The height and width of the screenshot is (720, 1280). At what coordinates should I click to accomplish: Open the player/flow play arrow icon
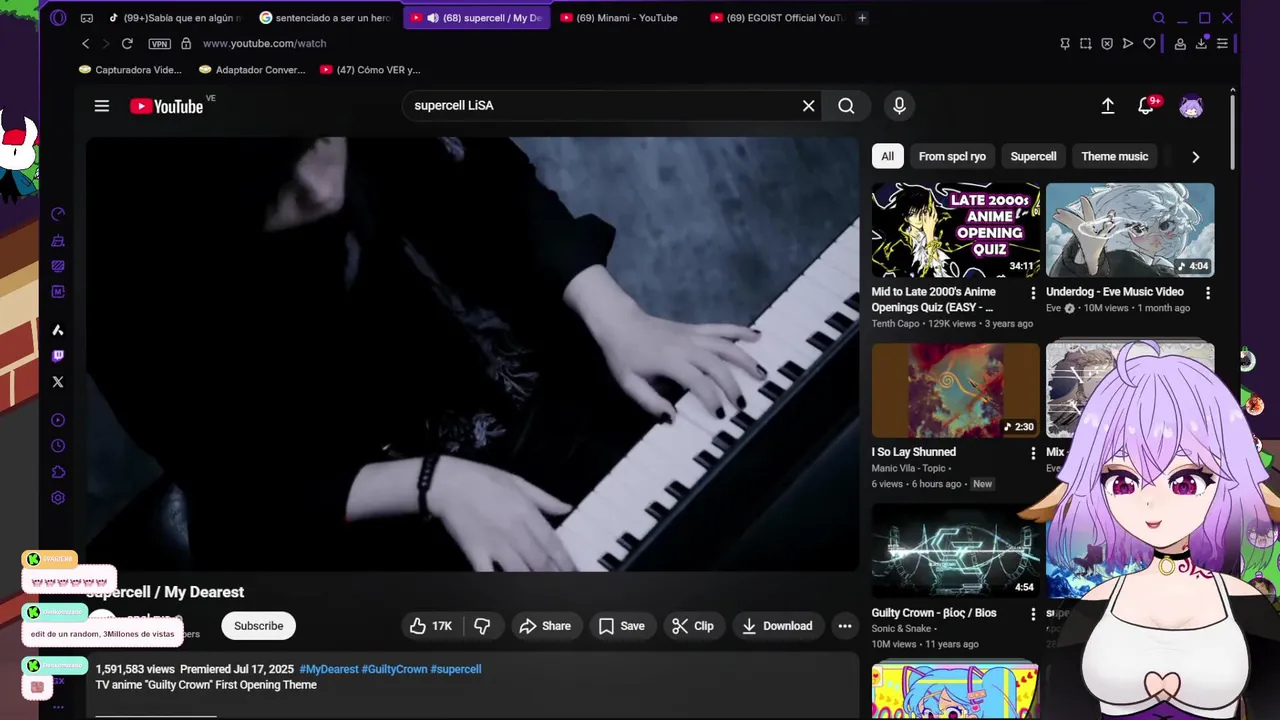click(1128, 43)
